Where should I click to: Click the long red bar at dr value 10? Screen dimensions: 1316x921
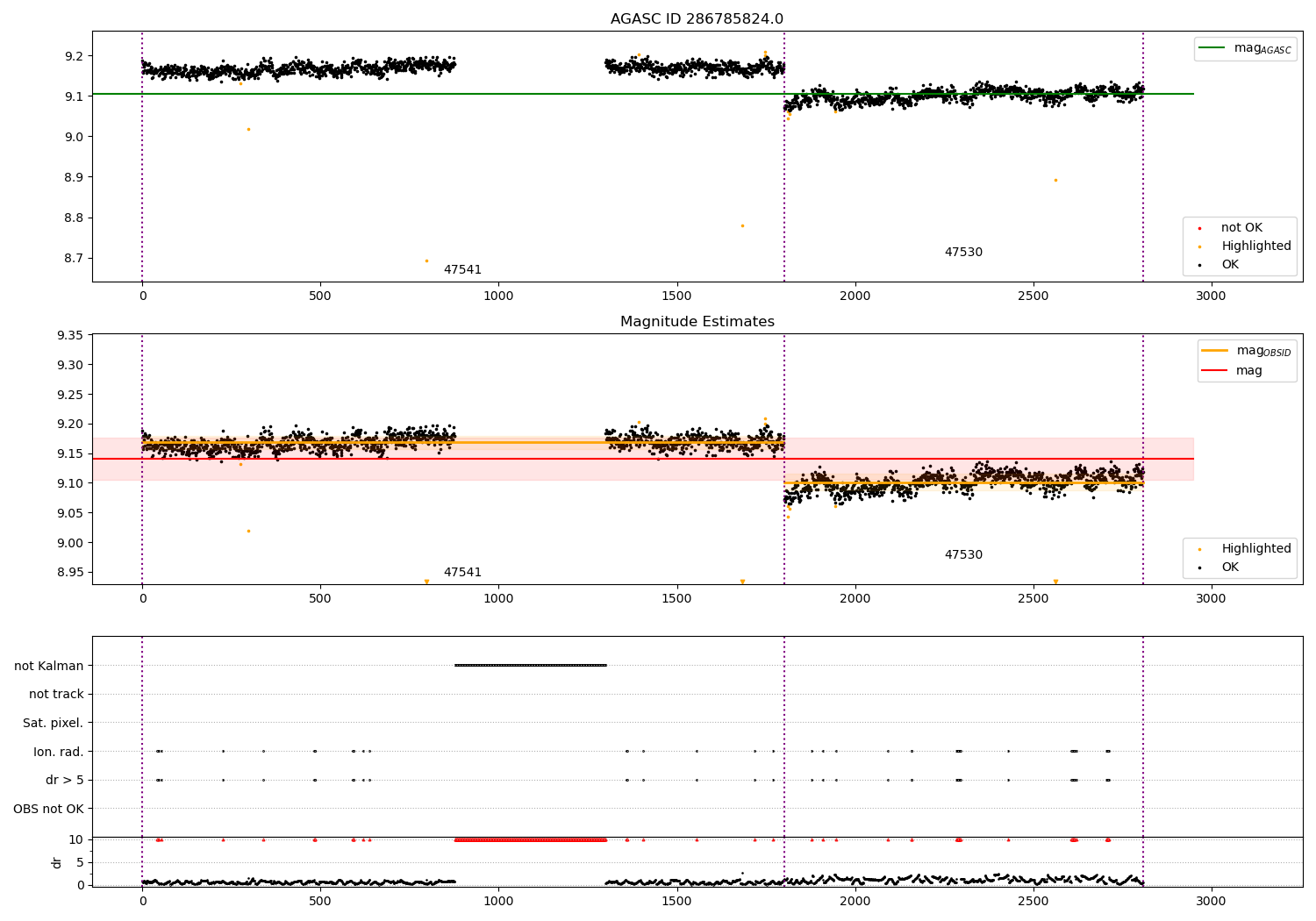tap(531, 839)
